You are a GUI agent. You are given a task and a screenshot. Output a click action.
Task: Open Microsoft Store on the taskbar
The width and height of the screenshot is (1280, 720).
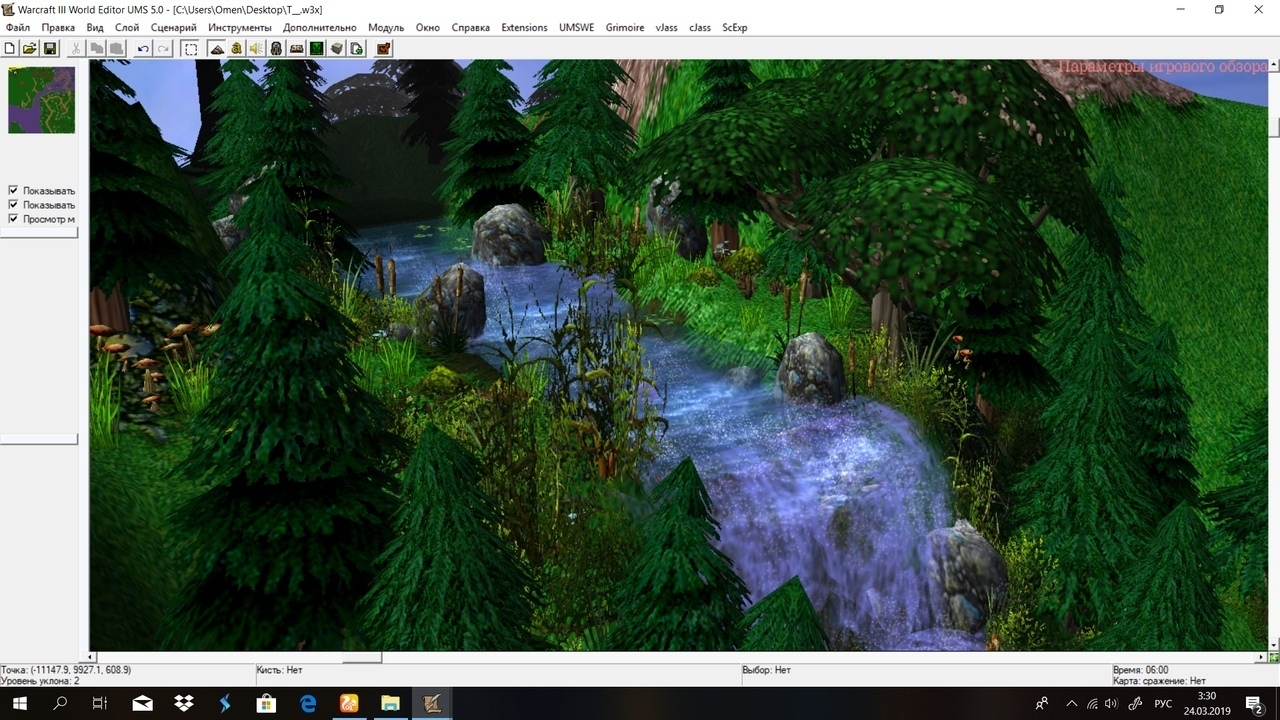[x=266, y=704]
